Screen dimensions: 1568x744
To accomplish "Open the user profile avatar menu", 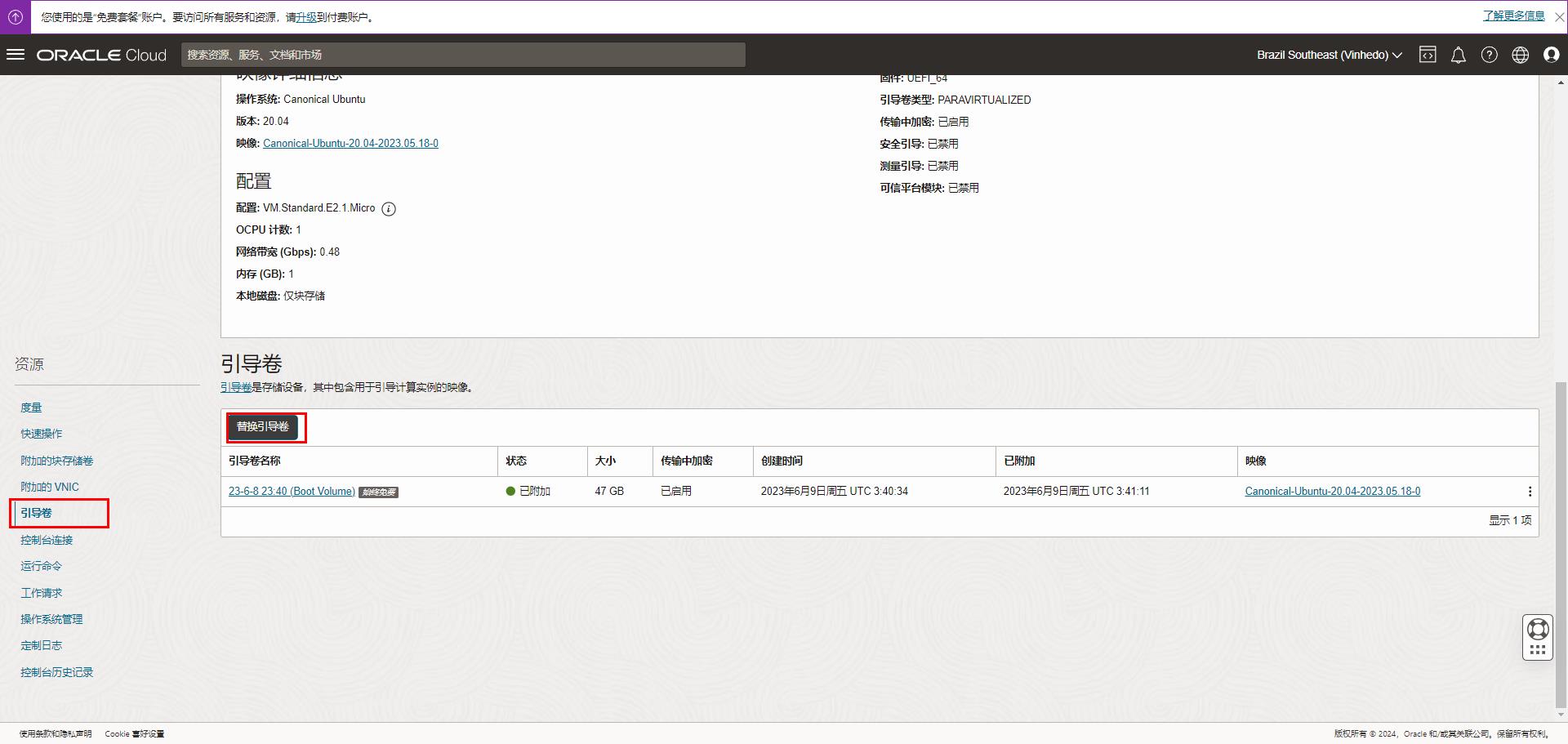I will pyautogui.click(x=1551, y=55).
